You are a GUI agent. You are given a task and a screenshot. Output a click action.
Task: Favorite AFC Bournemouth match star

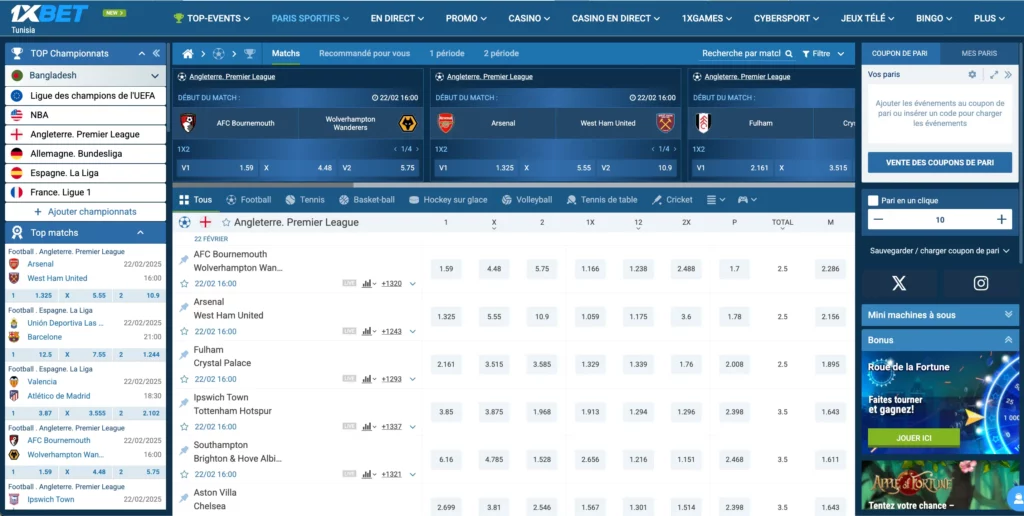click(184, 283)
